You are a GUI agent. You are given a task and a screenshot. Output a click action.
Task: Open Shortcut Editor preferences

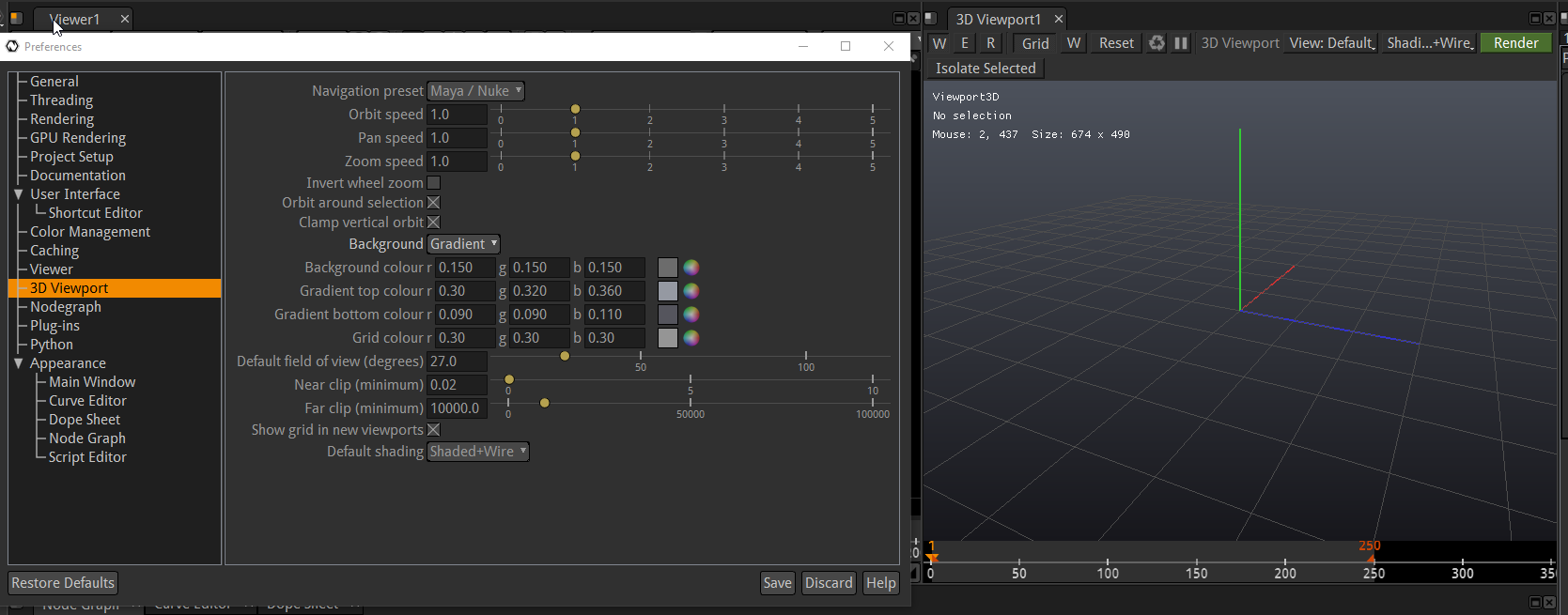[96, 213]
